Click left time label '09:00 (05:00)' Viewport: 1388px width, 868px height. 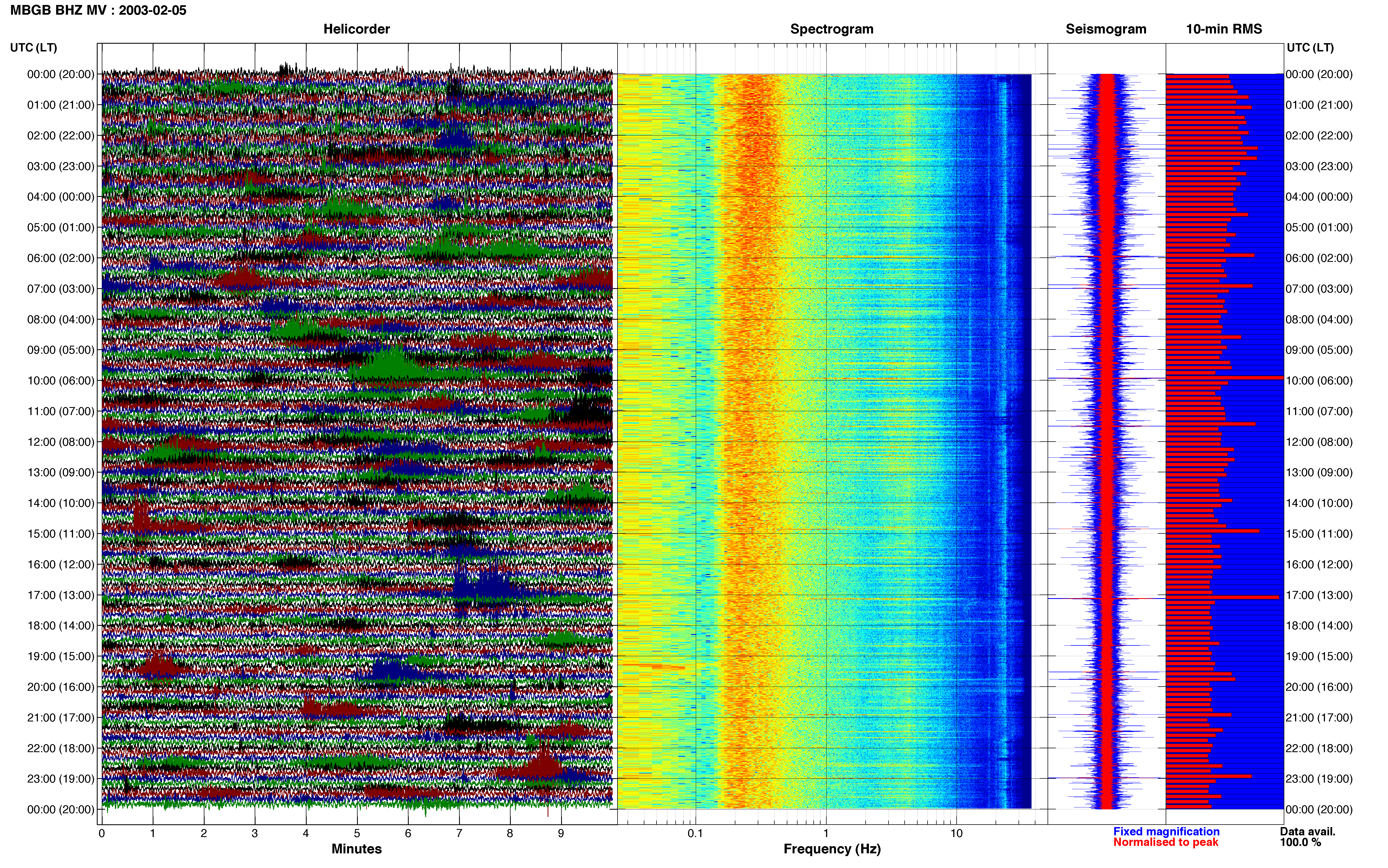[x=61, y=350]
